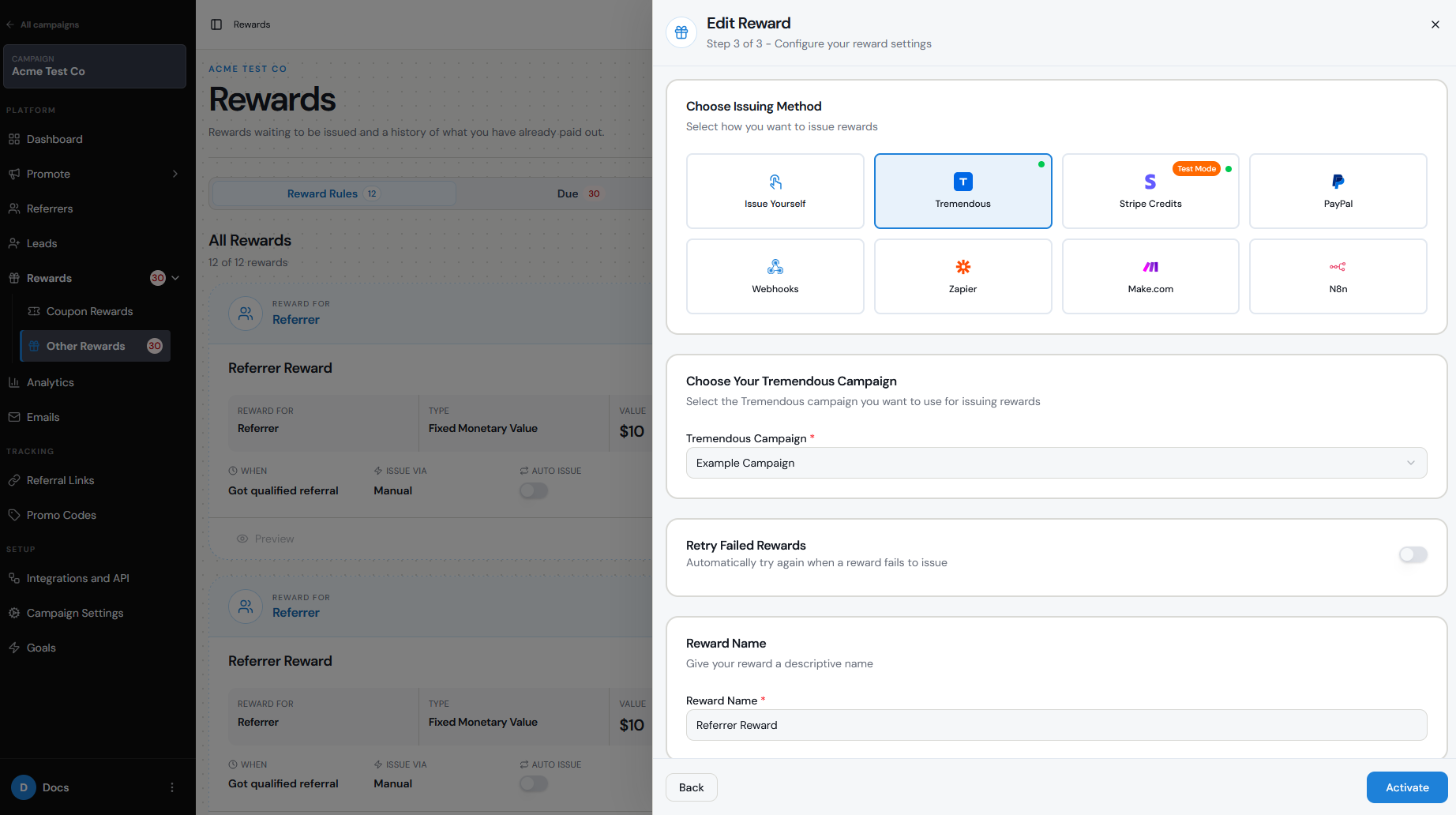Toggle Auto Issue on first Referrer Reward
Image resolution: width=1456 pixels, height=815 pixels.
533,490
